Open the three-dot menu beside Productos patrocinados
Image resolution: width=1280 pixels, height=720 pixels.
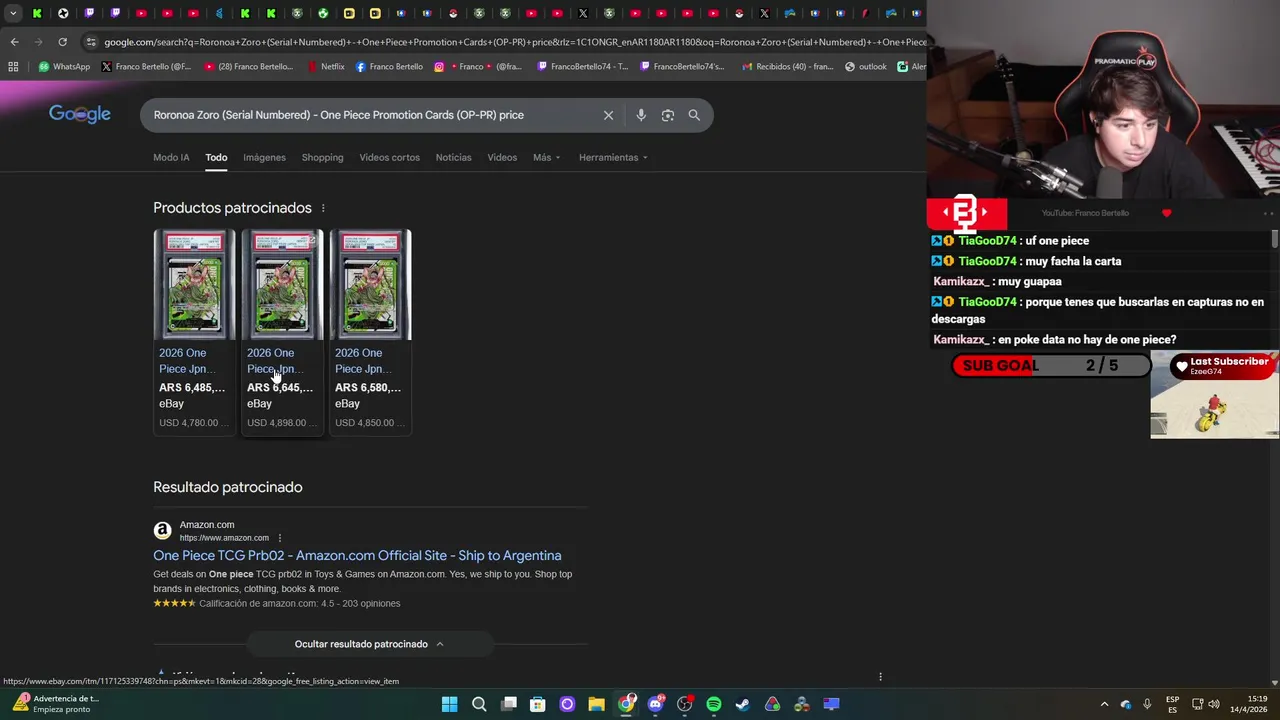323,208
